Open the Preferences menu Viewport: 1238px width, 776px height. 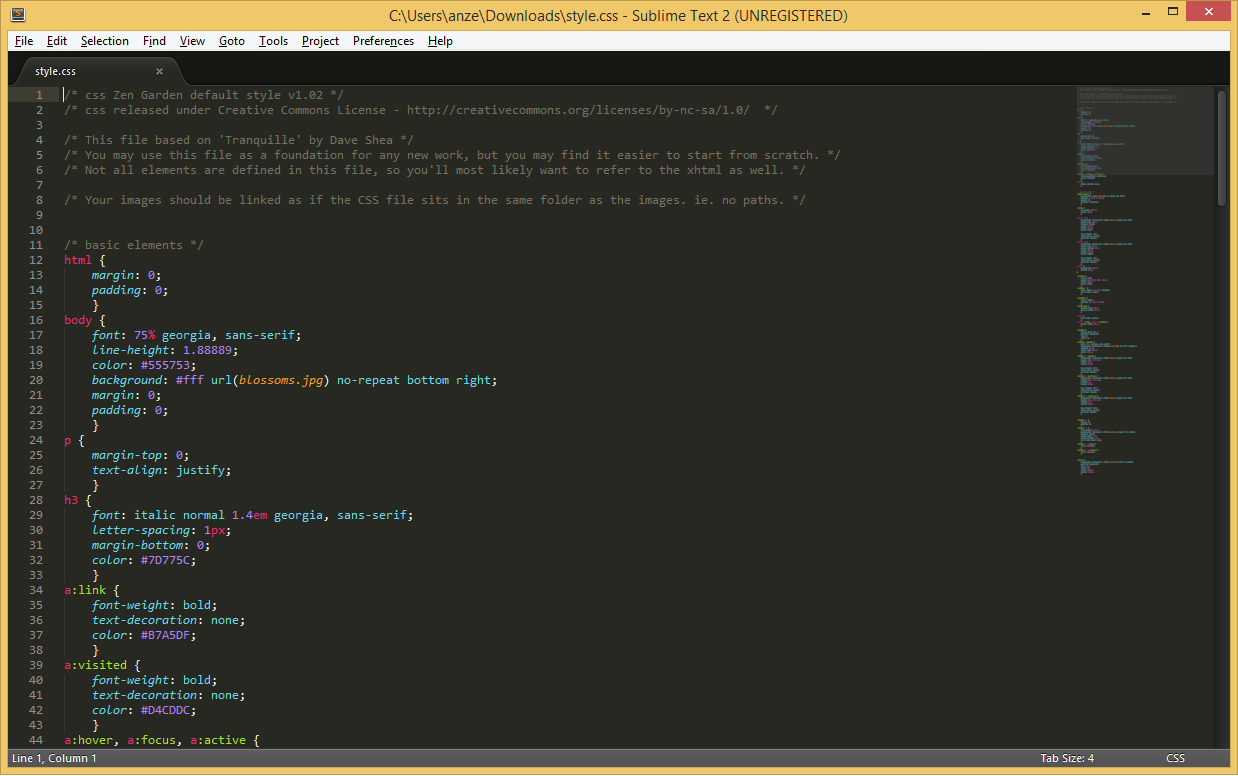pyautogui.click(x=383, y=41)
